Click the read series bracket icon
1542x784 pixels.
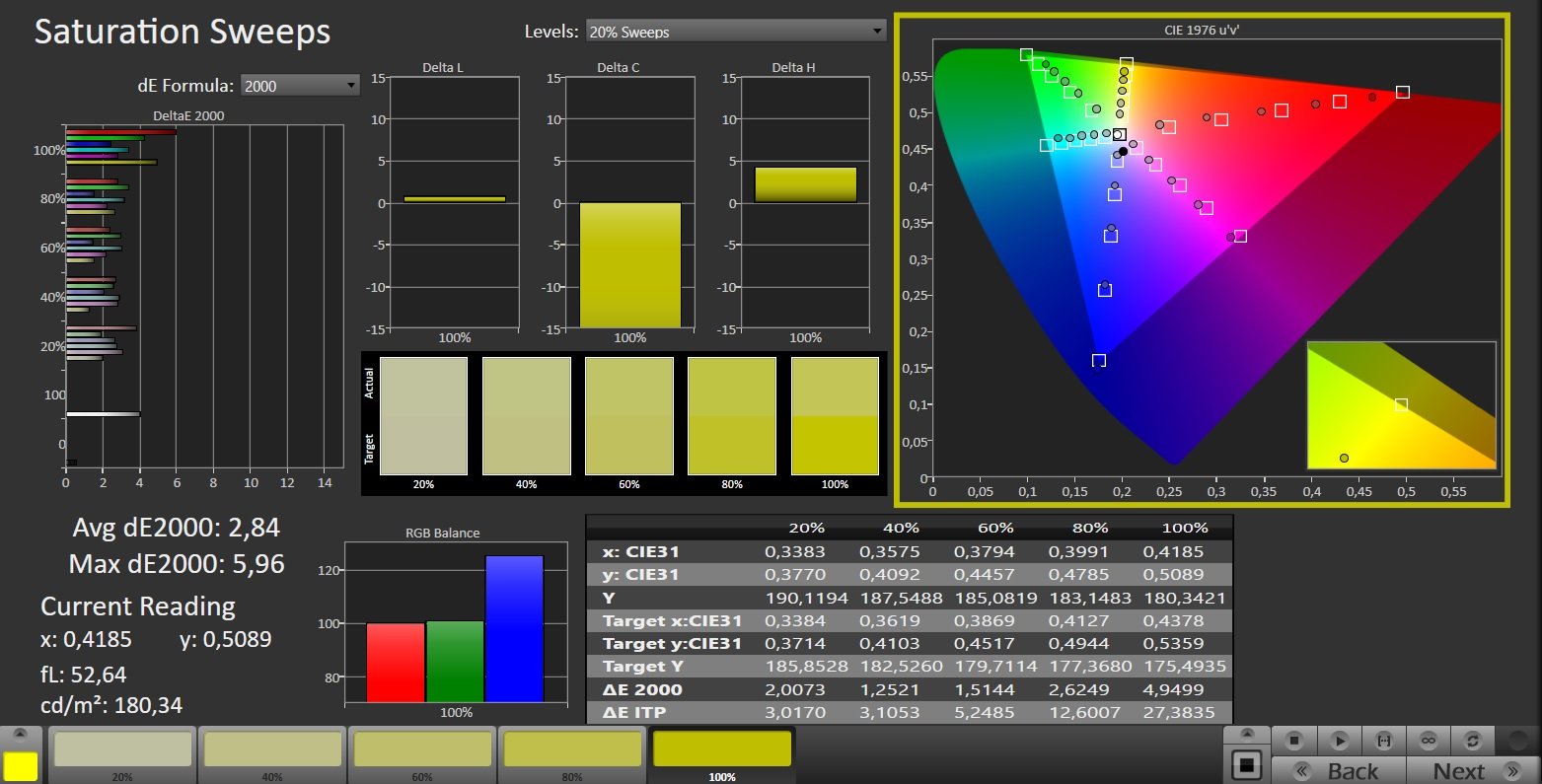pyautogui.click(x=1383, y=740)
